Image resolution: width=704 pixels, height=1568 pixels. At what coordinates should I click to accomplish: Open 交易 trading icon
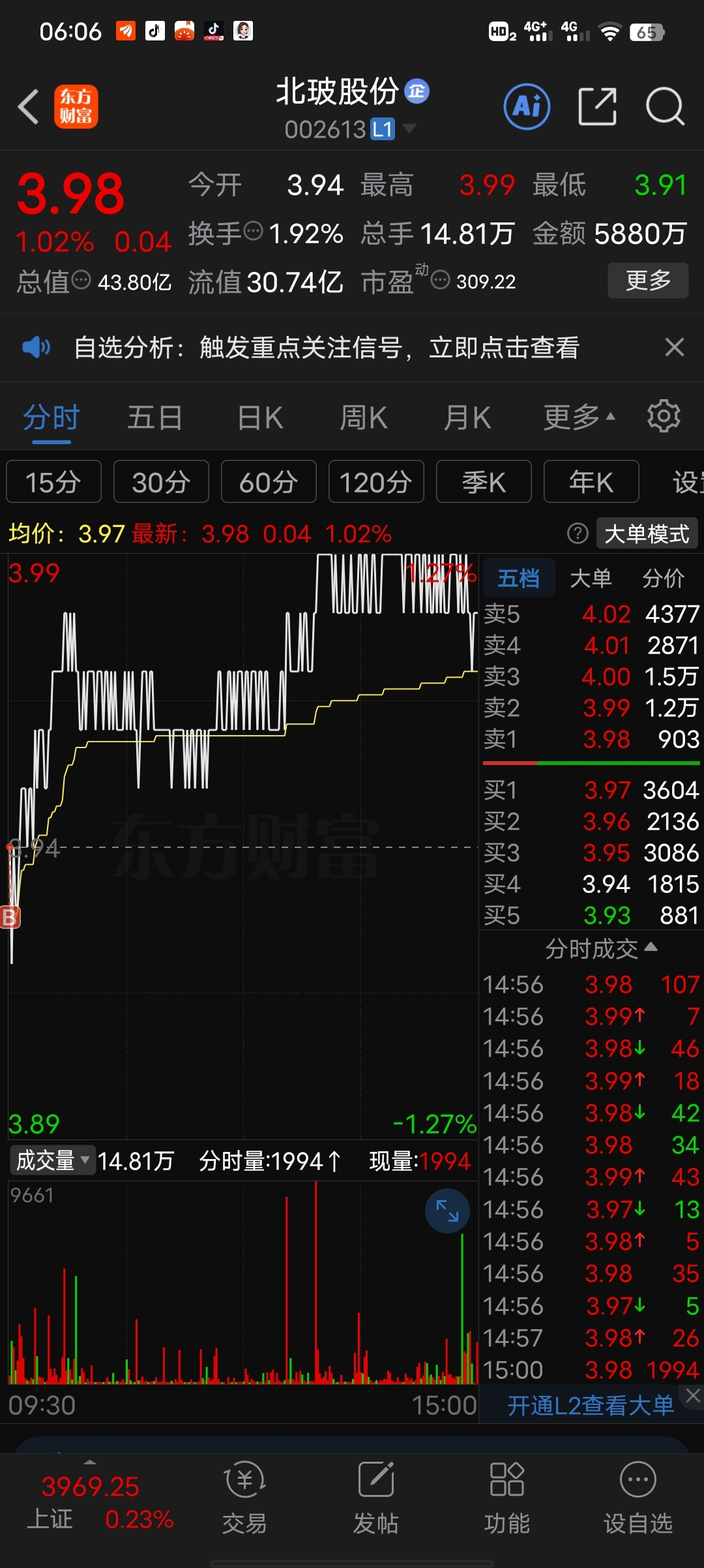[x=244, y=1499]
